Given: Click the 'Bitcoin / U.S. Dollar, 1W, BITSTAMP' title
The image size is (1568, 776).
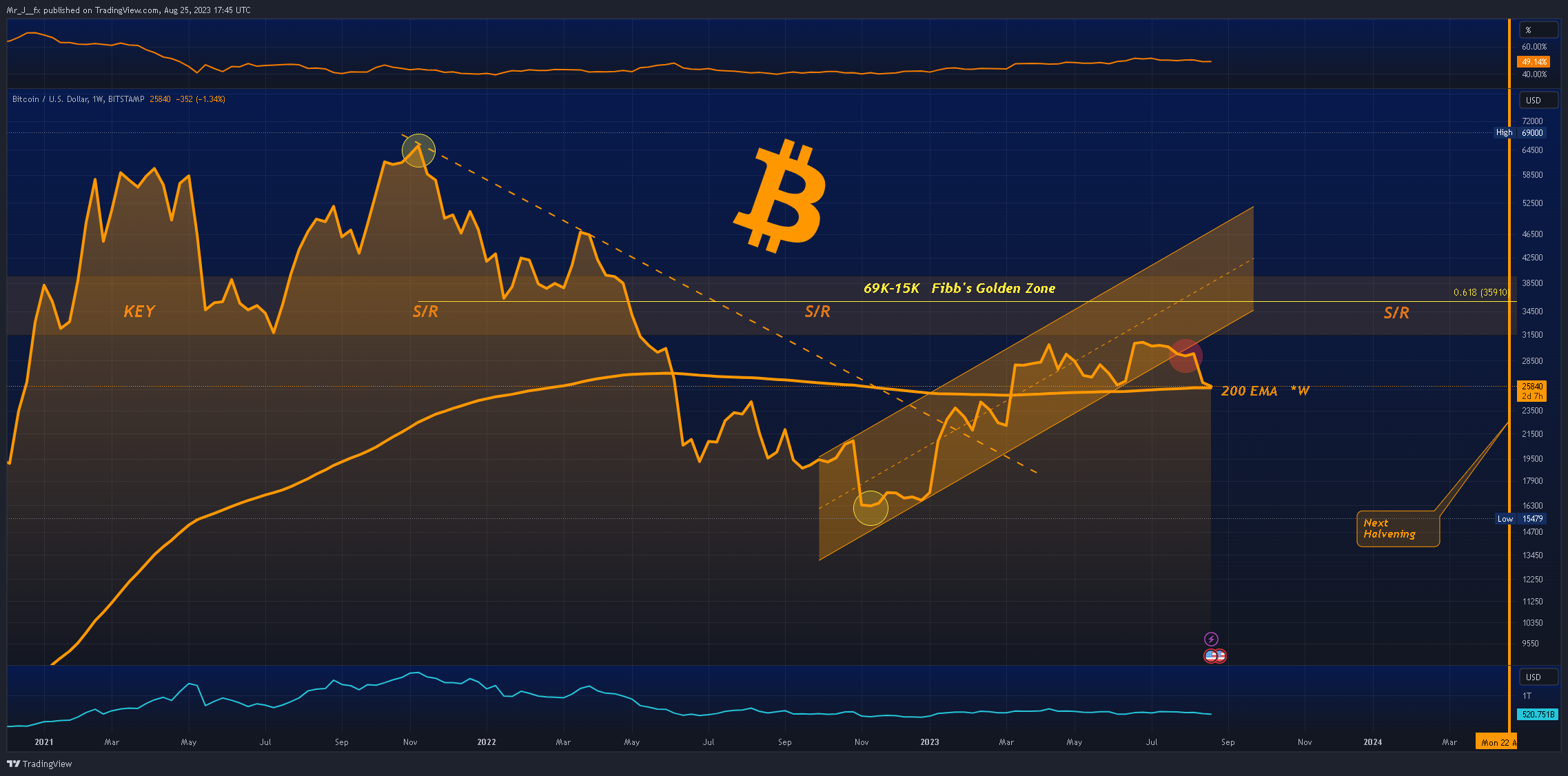Looking at the screenshot, I should pyautogui.click(x=79, y=99).
